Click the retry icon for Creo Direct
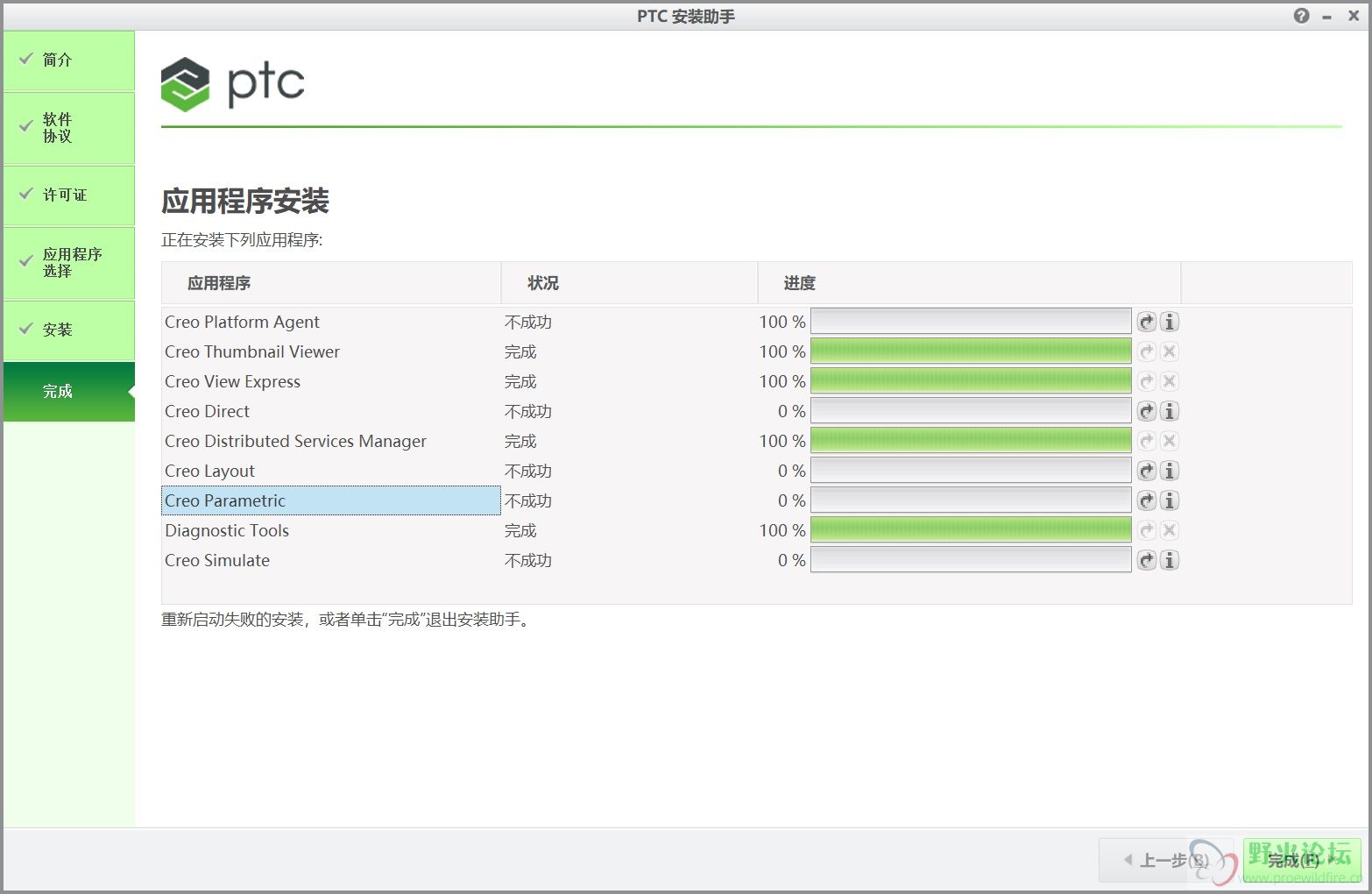Image resolution: width=1372 pixels, height=894 pixels. (1147, 411)
